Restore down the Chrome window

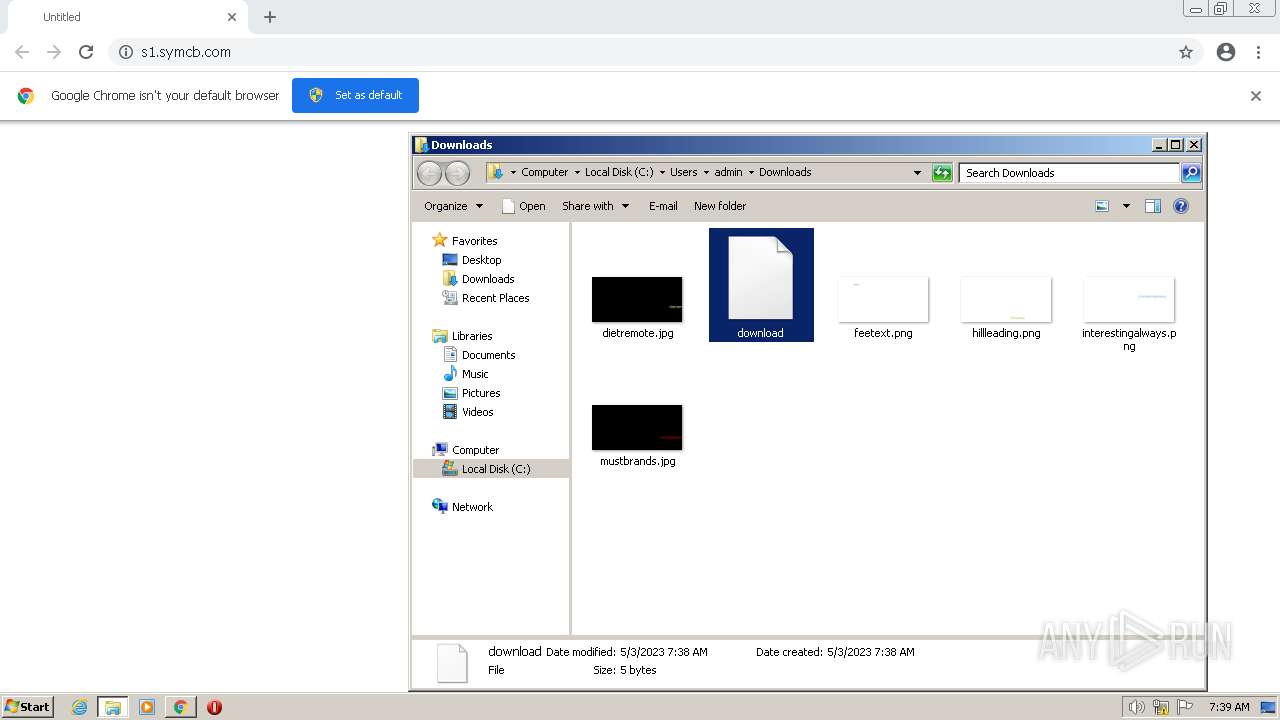click(x=1221, y=9)
